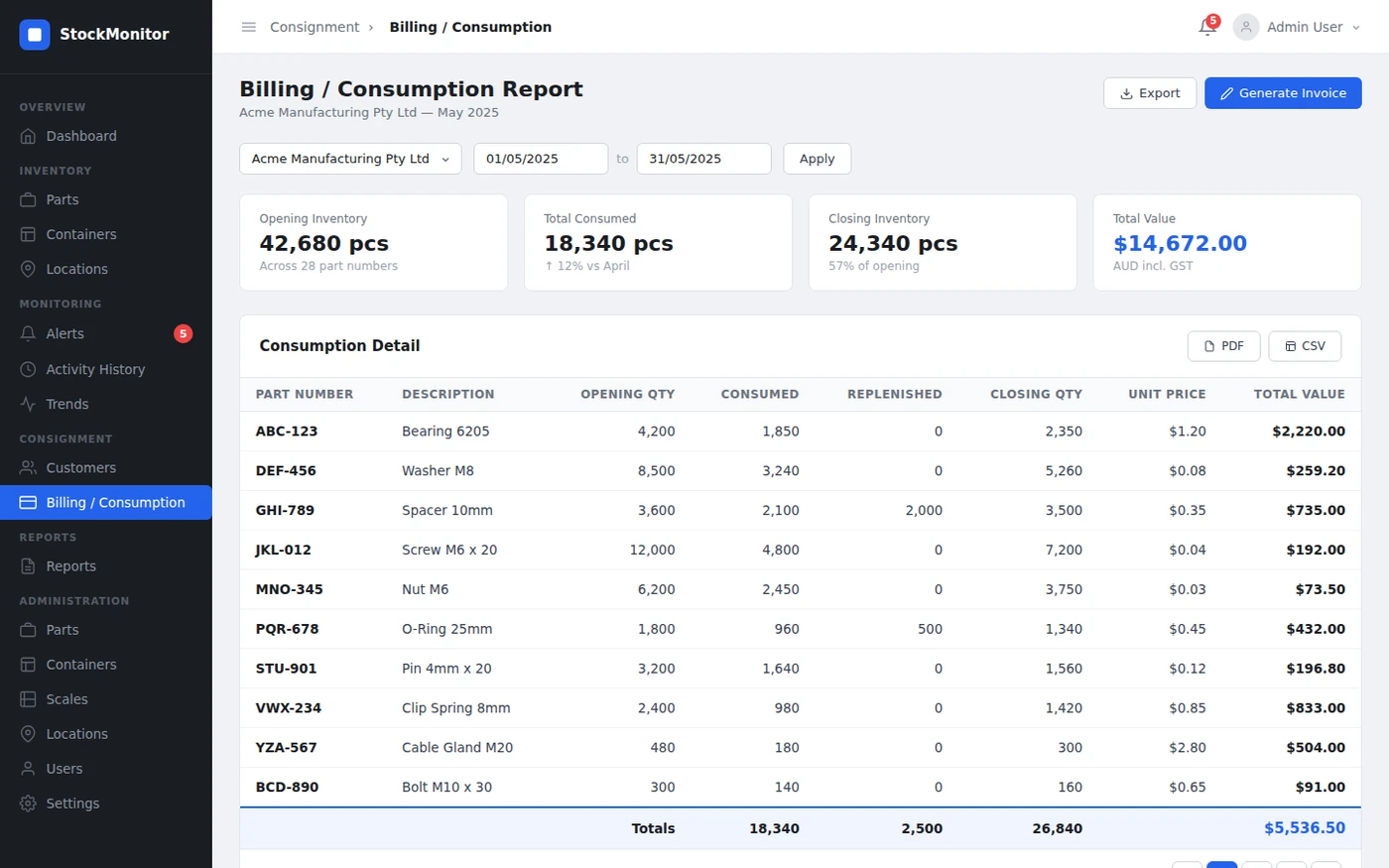Image resolution: width=1389 pixels, height=868 pixels.
Task: Click the Alerts badge showing 5
Action: coord(183,333)
